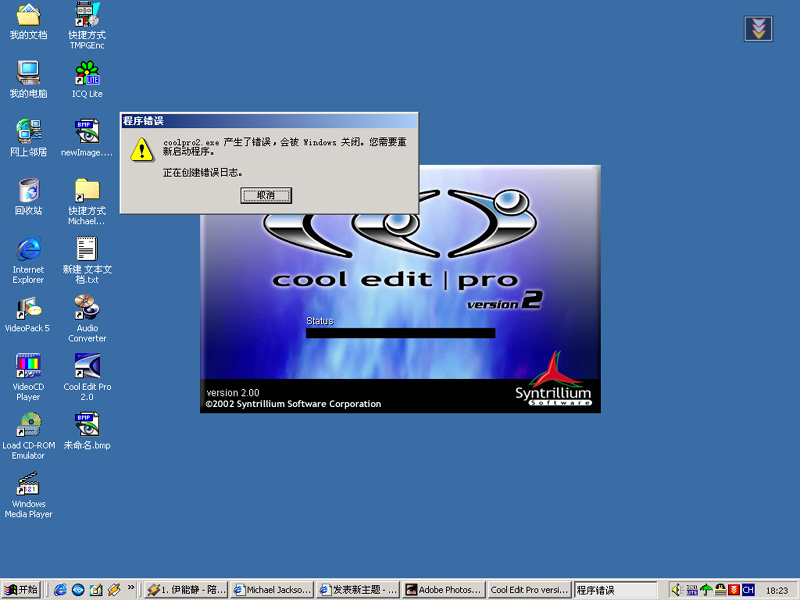
Task: Click the CH input language indicator
Action: pos(748,590)
